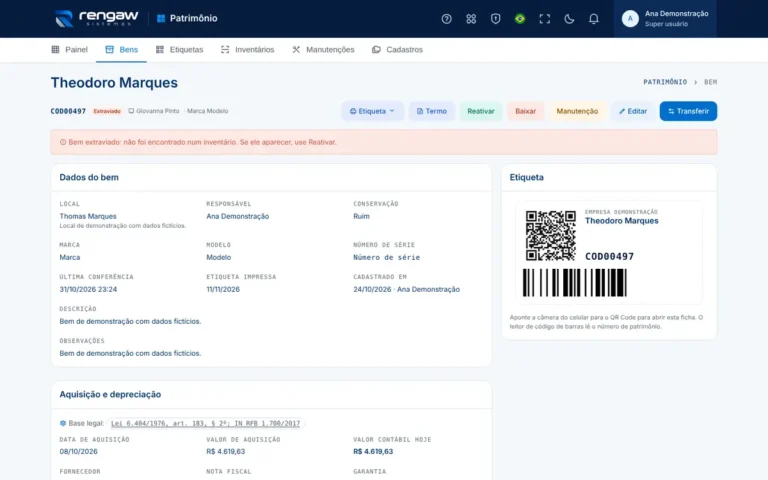Screen dimensions: 768x480
Task: Click the shield security icon
Action: point(495,19)
